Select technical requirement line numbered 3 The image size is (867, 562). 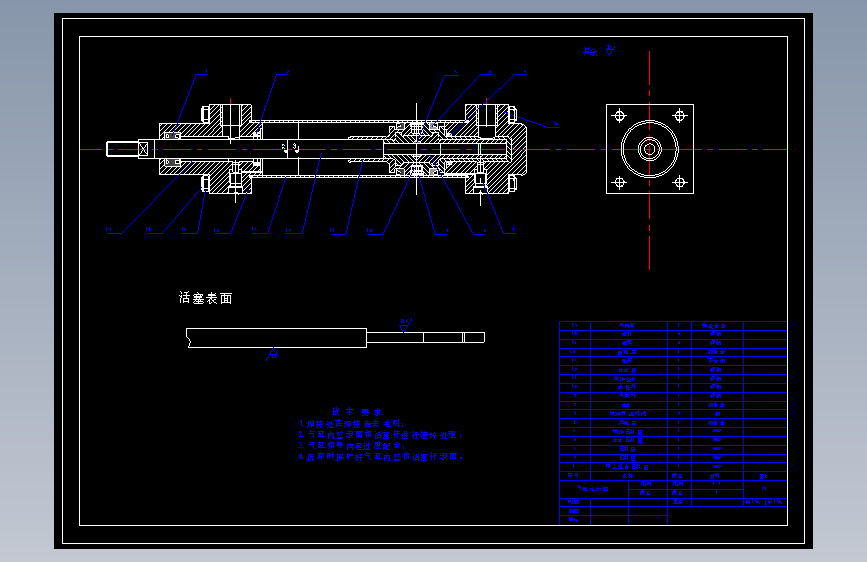pos(352,445)
